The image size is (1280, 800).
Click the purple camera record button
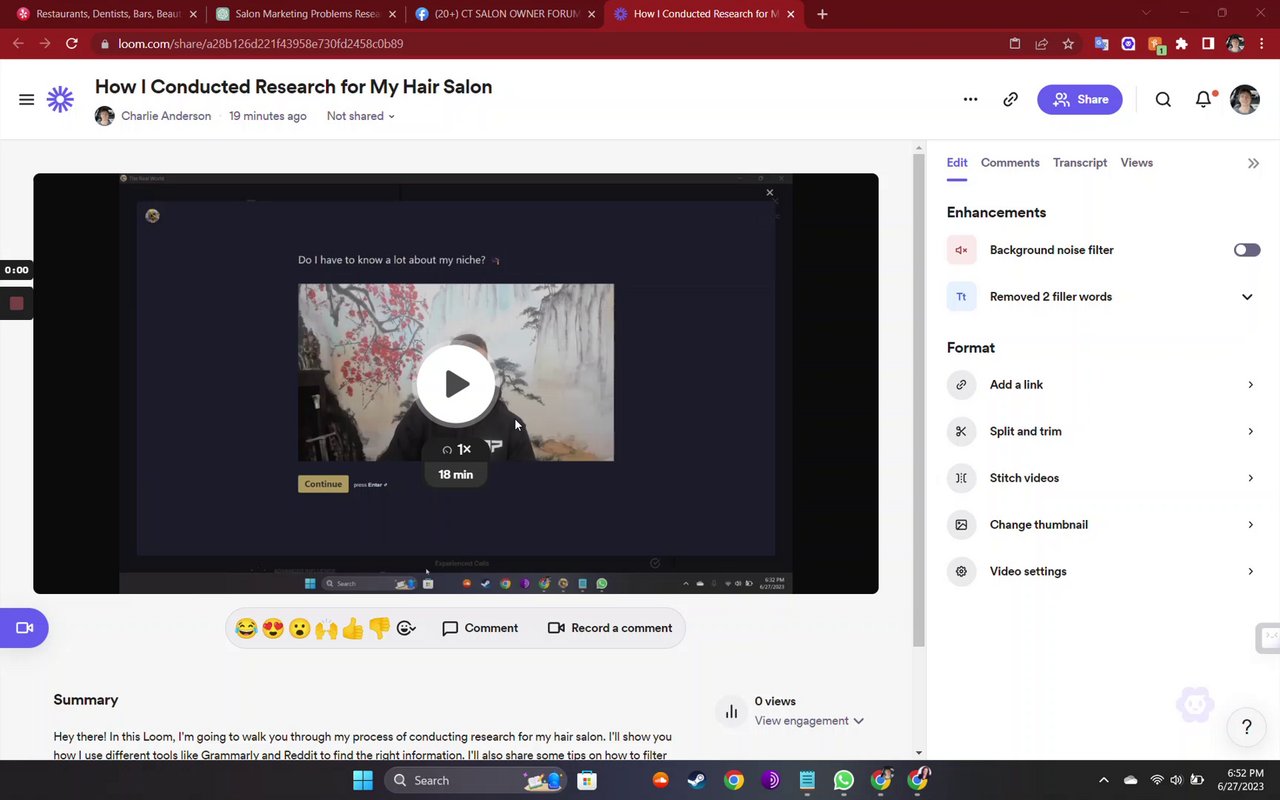pyautogui.click(x=24, y=628)
